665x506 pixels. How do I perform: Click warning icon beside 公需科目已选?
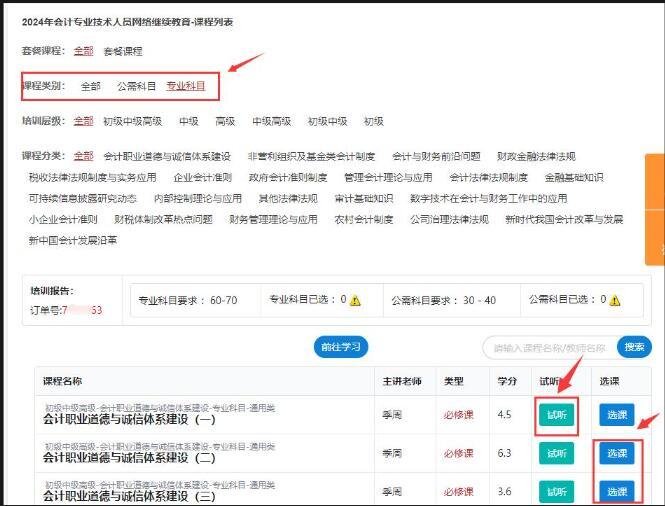[614, 300]
